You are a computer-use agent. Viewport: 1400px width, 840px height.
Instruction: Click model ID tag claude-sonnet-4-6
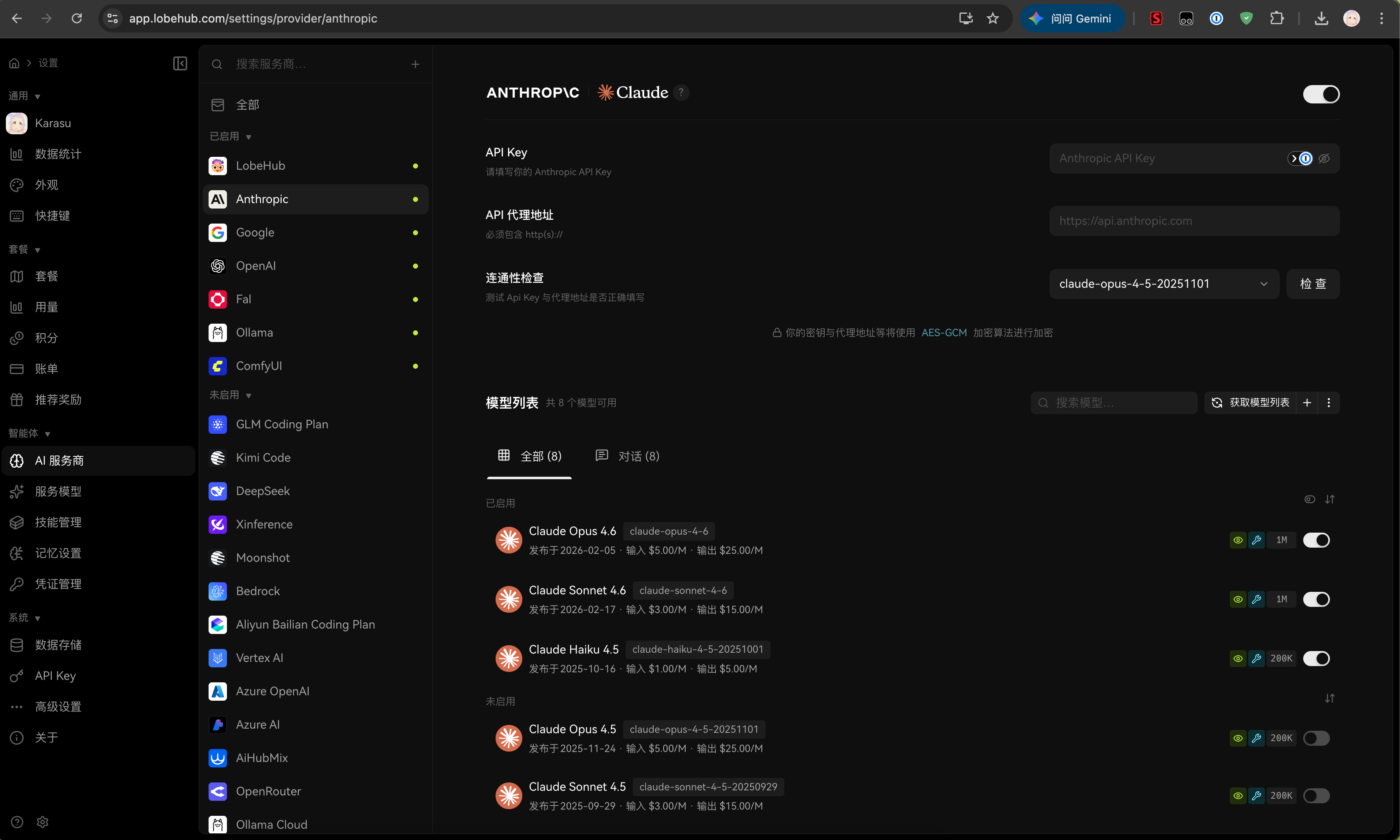click(683, 591)
